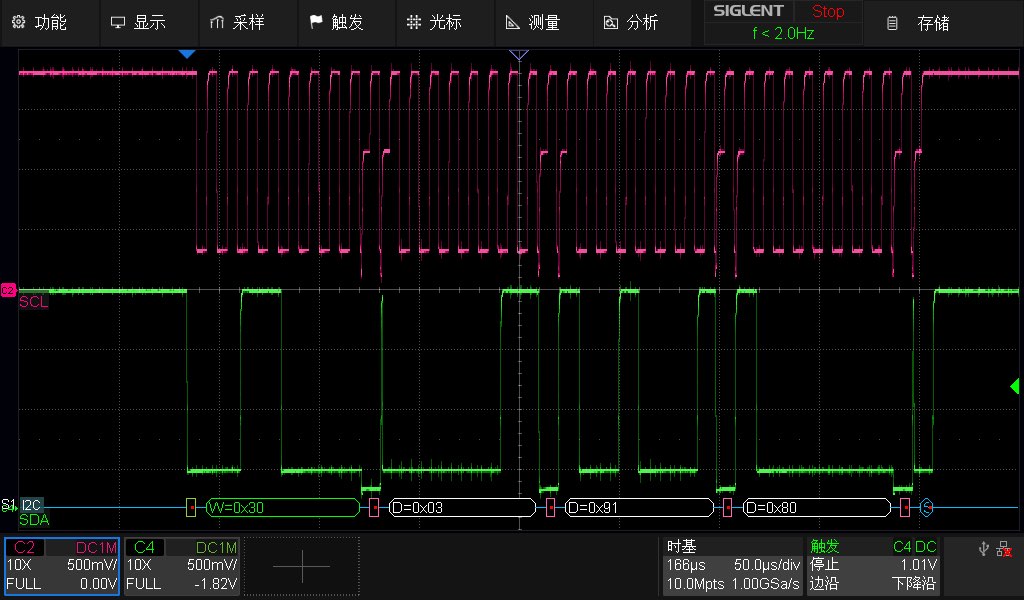Click the waveform icon beside 采样
Screen dimensions: 1024x600
(216, 23)
